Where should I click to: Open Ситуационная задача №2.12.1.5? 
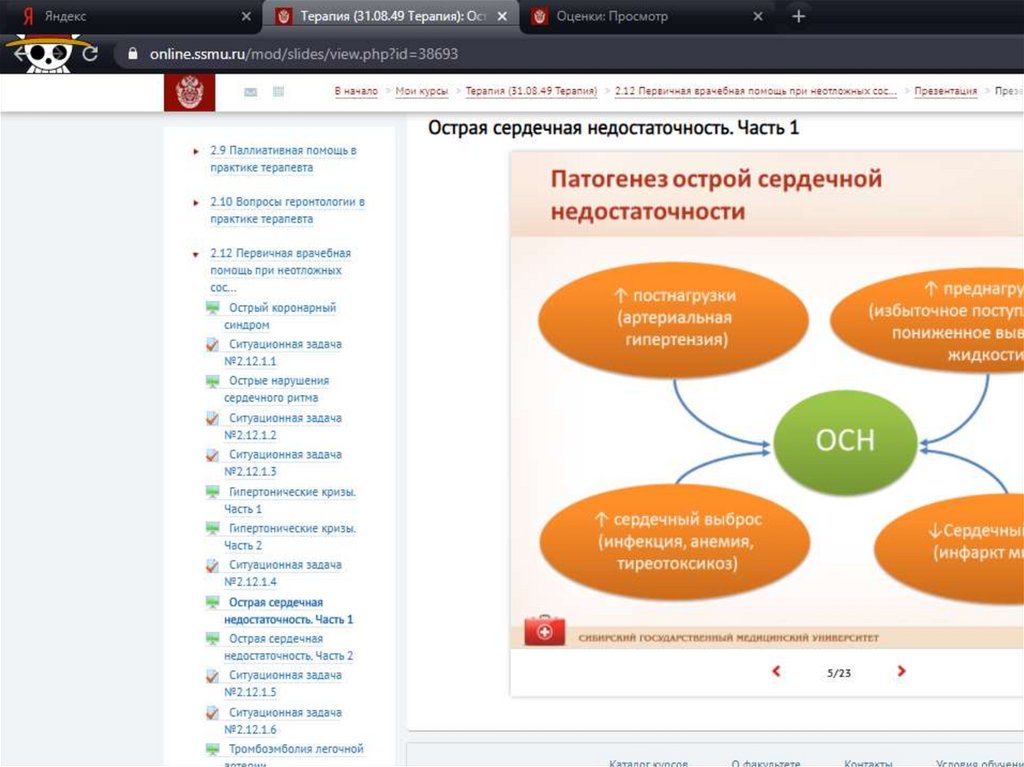click(x=283, y=684)
